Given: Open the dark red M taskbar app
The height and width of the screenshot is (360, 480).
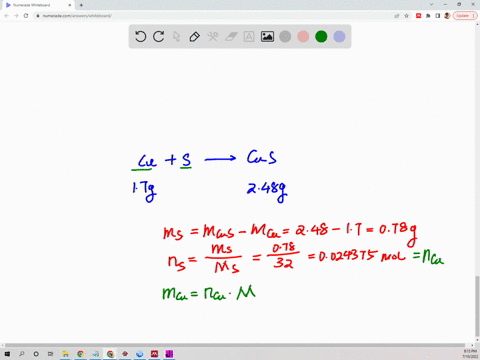Looking at the screenshot, I should [x=154, y=354].
